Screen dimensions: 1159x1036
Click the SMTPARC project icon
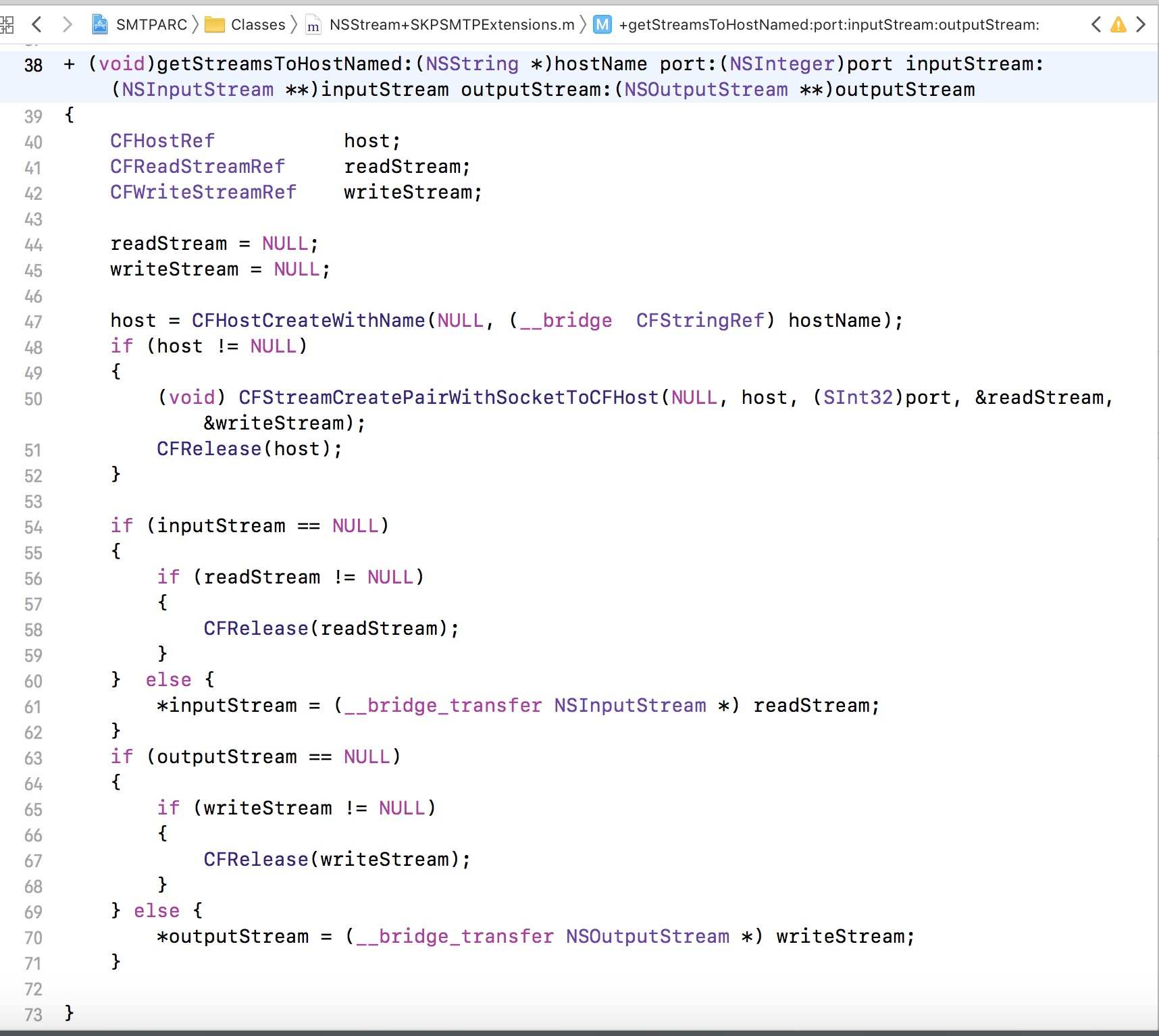coord(100,25)
